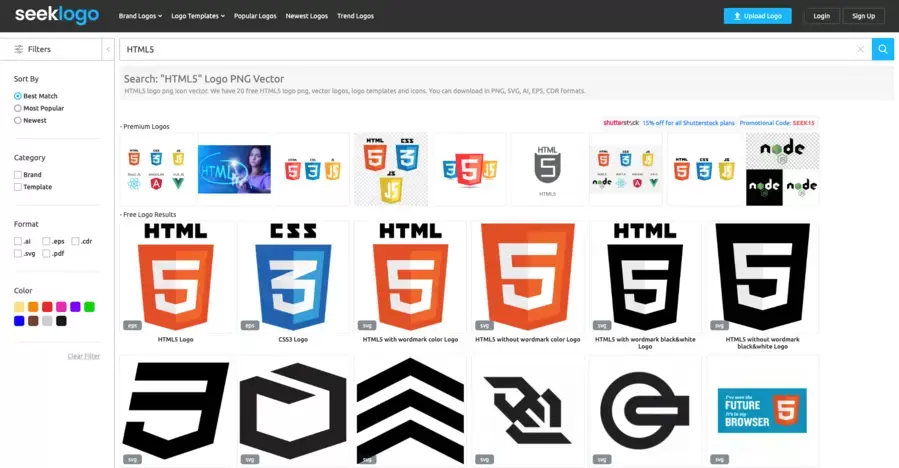Click the HTML5 Logo caption text
899x468 pixels.
pos(175,340)
